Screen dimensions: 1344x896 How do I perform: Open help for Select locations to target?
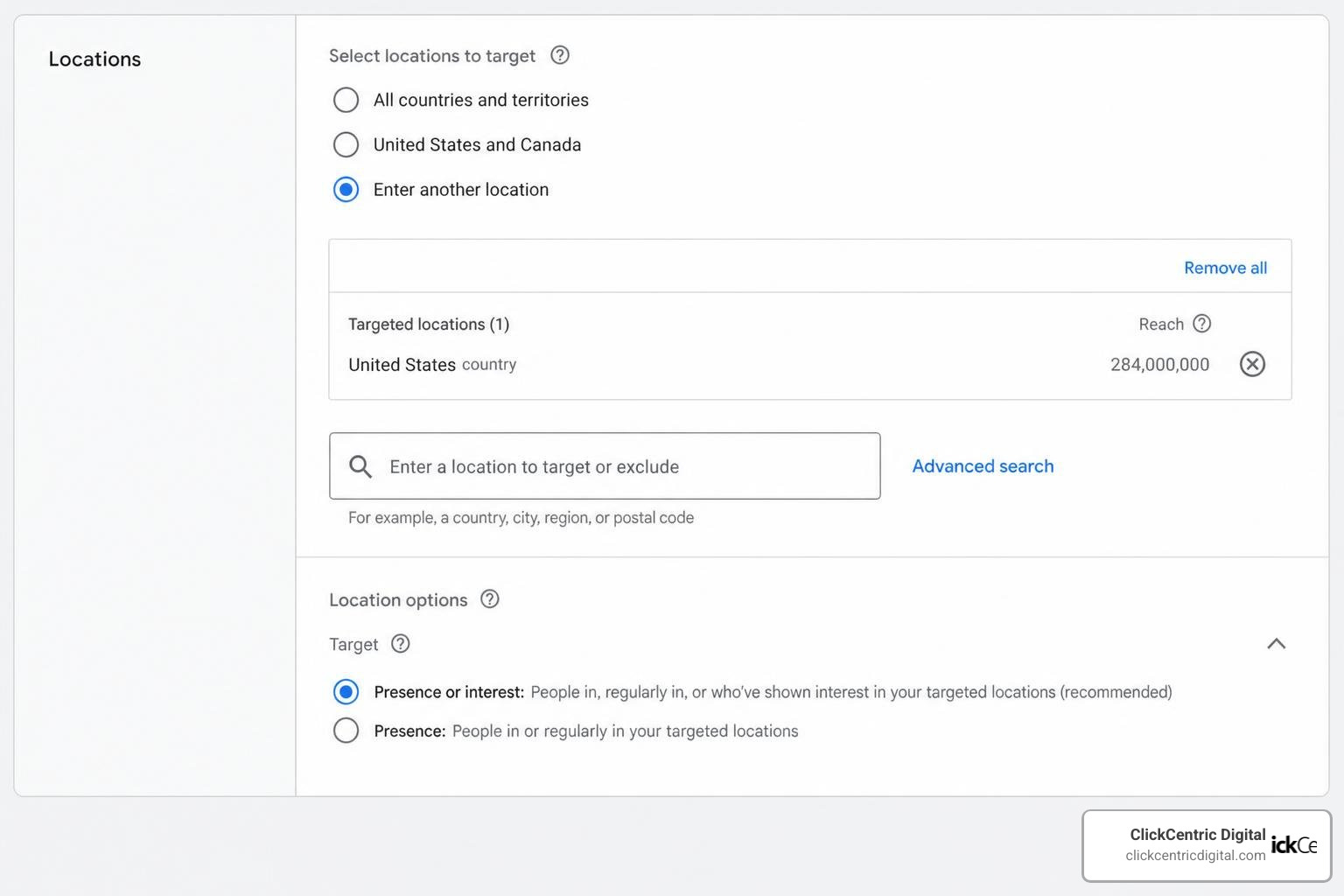pyautogui.click(x=560, y=55)
